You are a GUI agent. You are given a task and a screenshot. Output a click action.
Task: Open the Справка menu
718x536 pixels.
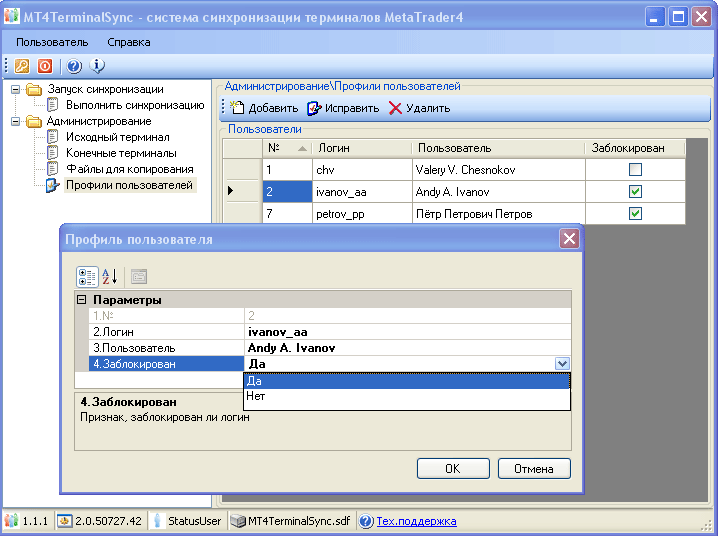[129, 42]
